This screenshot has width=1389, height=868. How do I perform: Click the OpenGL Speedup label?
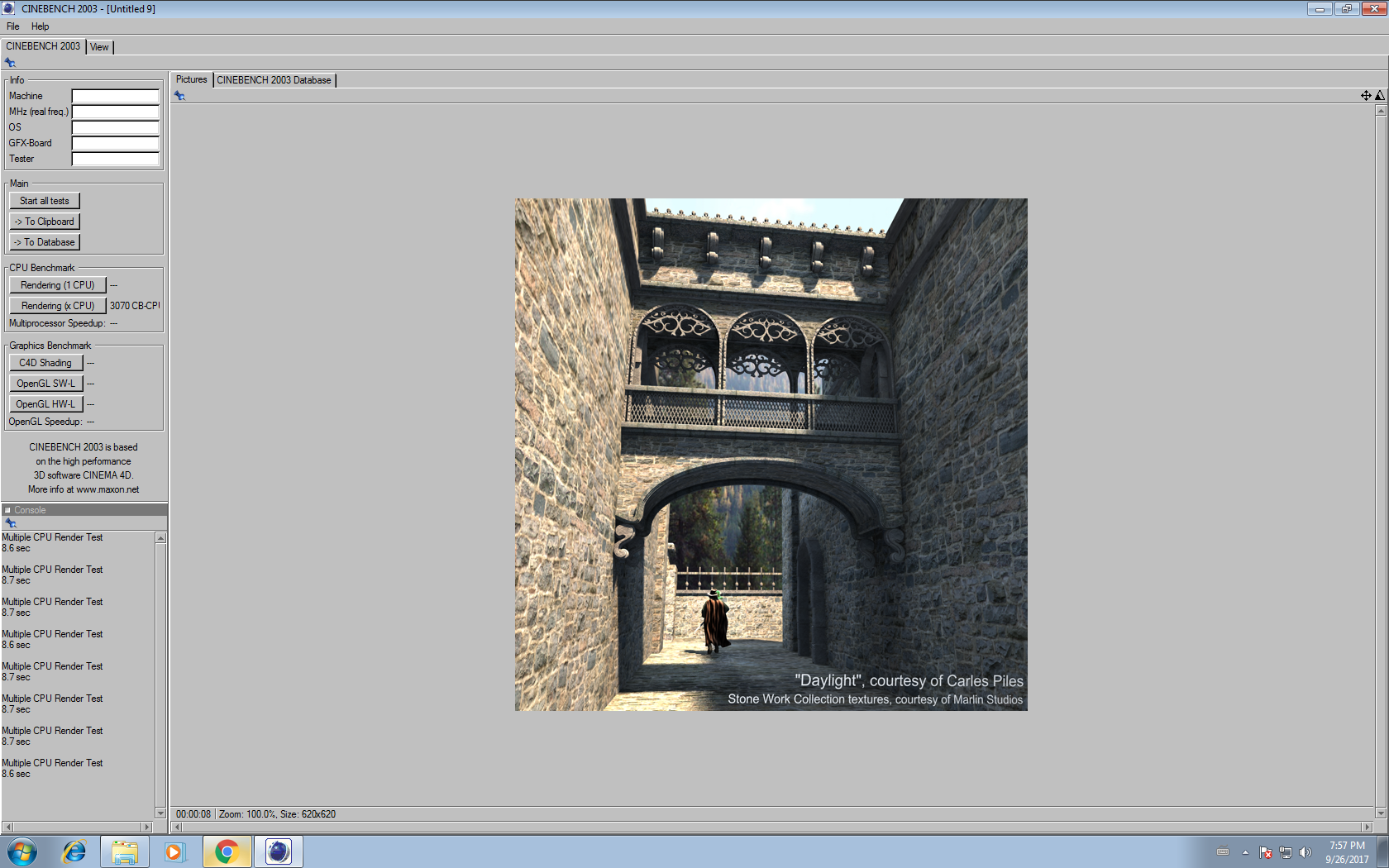pos(45,422)
